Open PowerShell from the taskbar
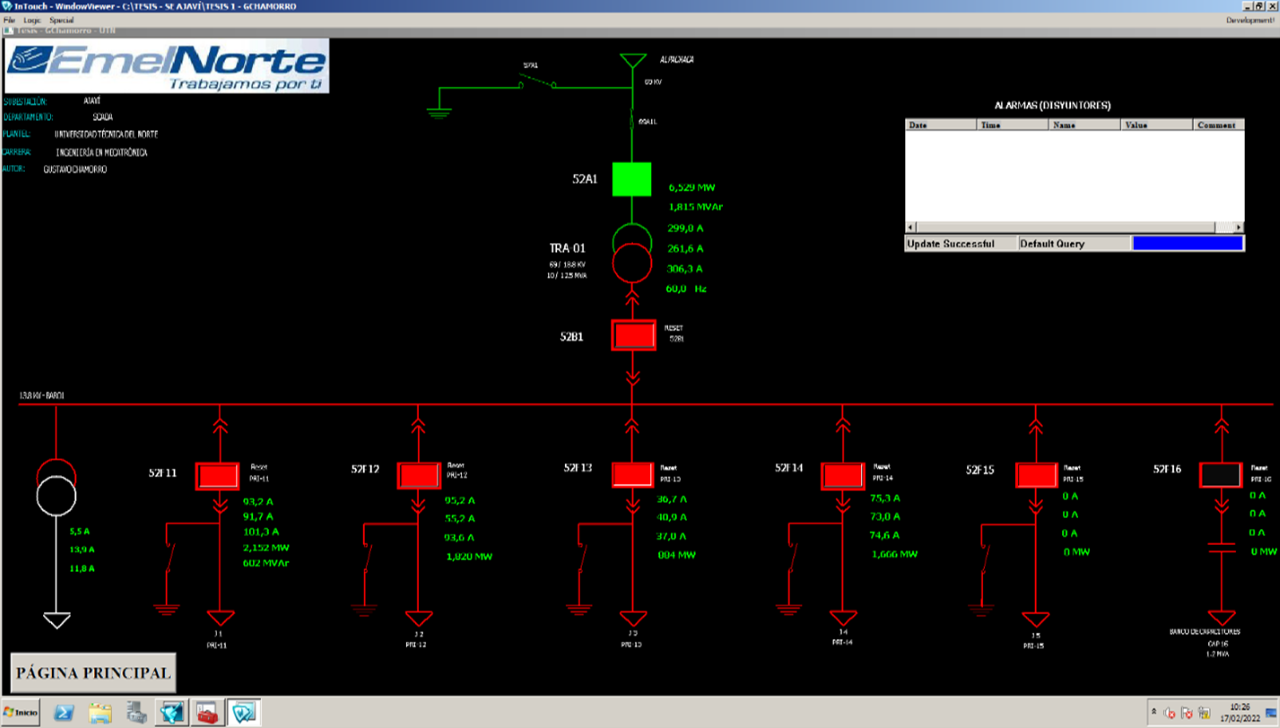Image resolution: width=1280 pixels, height=728 pixels. click(63, 713)
